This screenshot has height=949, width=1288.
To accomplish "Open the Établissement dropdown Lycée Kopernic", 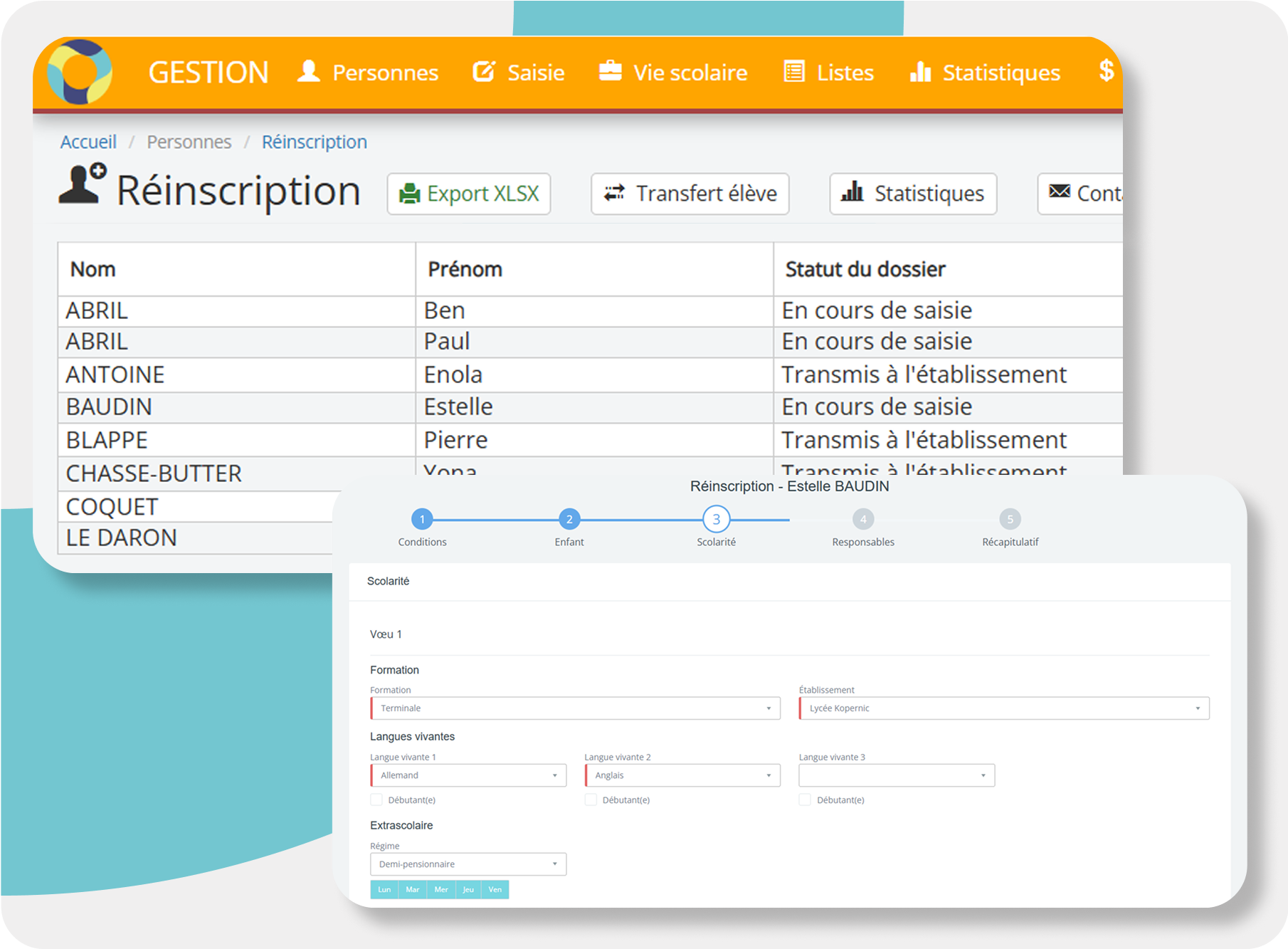I will [x=1004, y=708].
